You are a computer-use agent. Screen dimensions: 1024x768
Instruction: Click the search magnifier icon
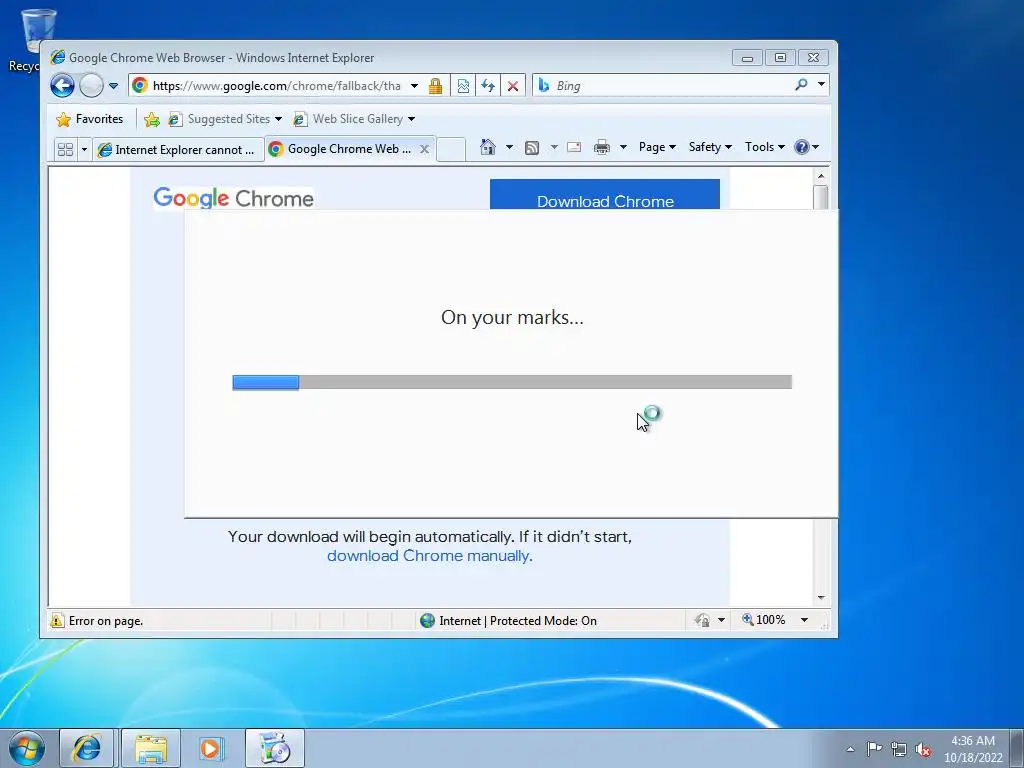point(801,85)
